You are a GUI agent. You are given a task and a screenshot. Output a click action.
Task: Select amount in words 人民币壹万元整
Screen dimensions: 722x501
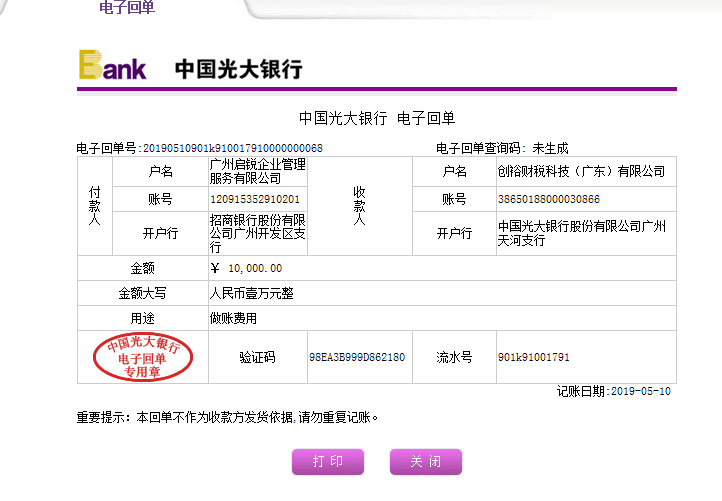tap(251, 293)
